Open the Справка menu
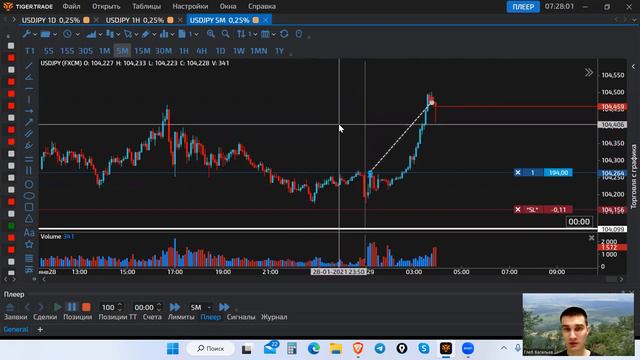Screen dimensions: 640x360 (x=262, y=7)
